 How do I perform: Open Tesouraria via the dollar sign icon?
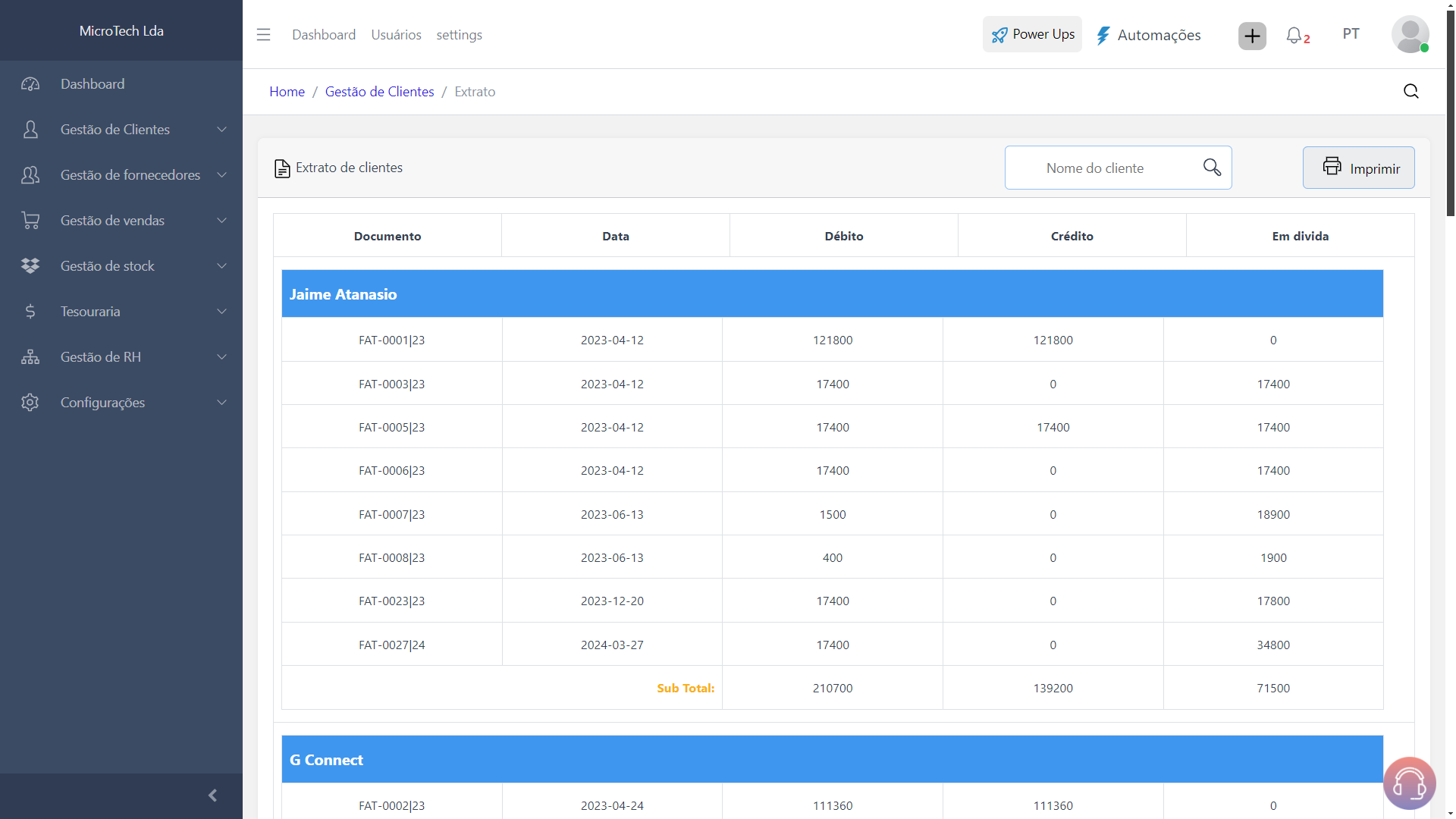30,311
